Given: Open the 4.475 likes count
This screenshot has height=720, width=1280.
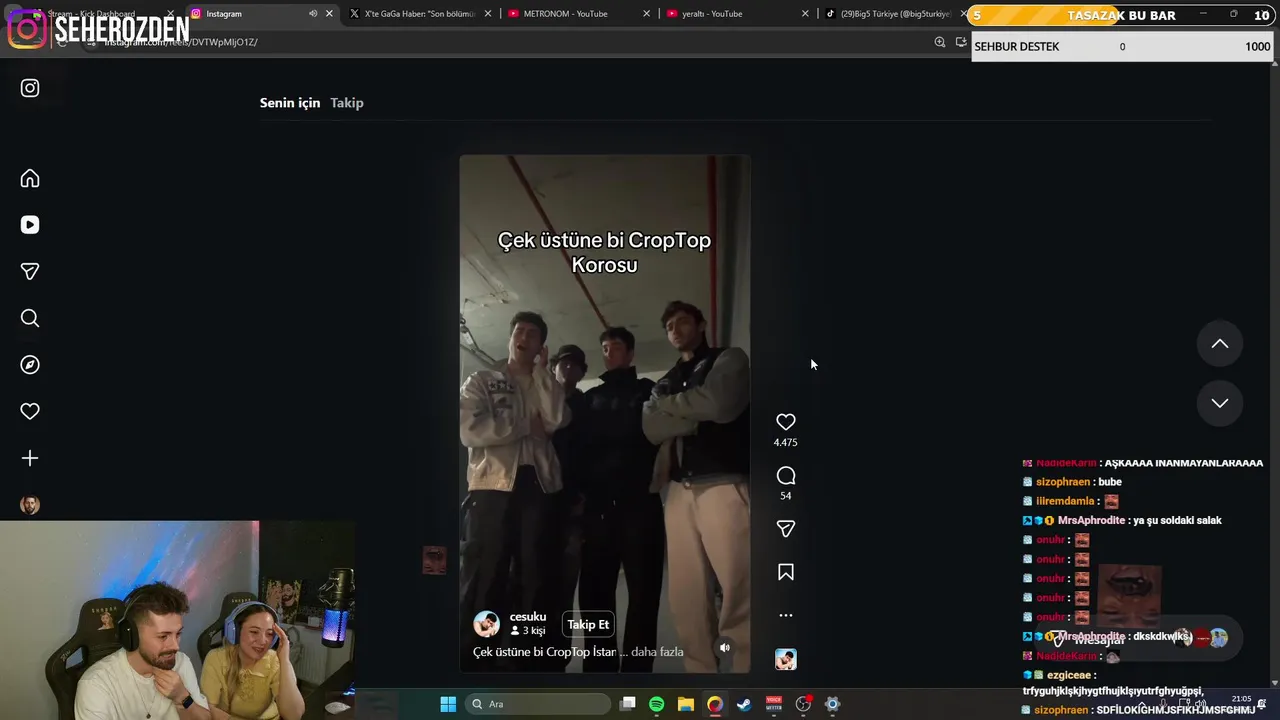Looking at the screenshot, I should click(x=786, y=442).
